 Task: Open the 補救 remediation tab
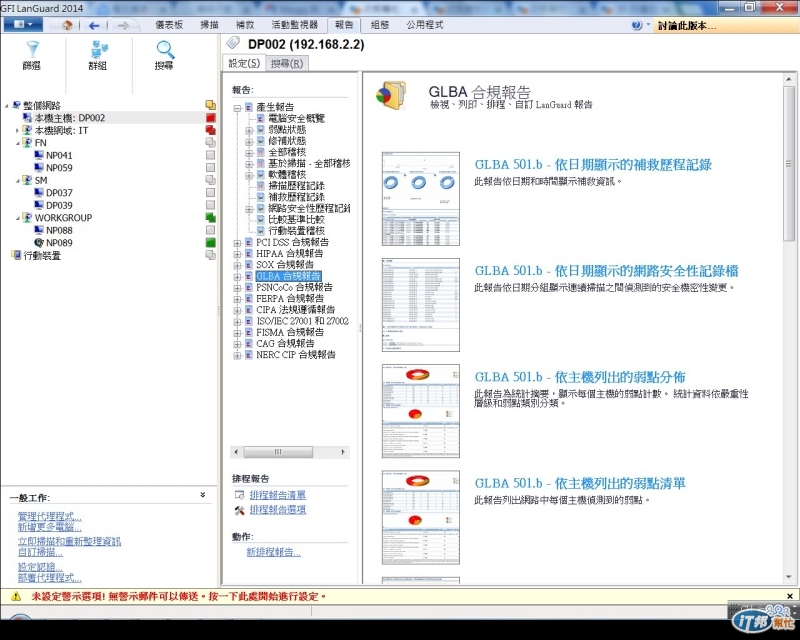245,24
